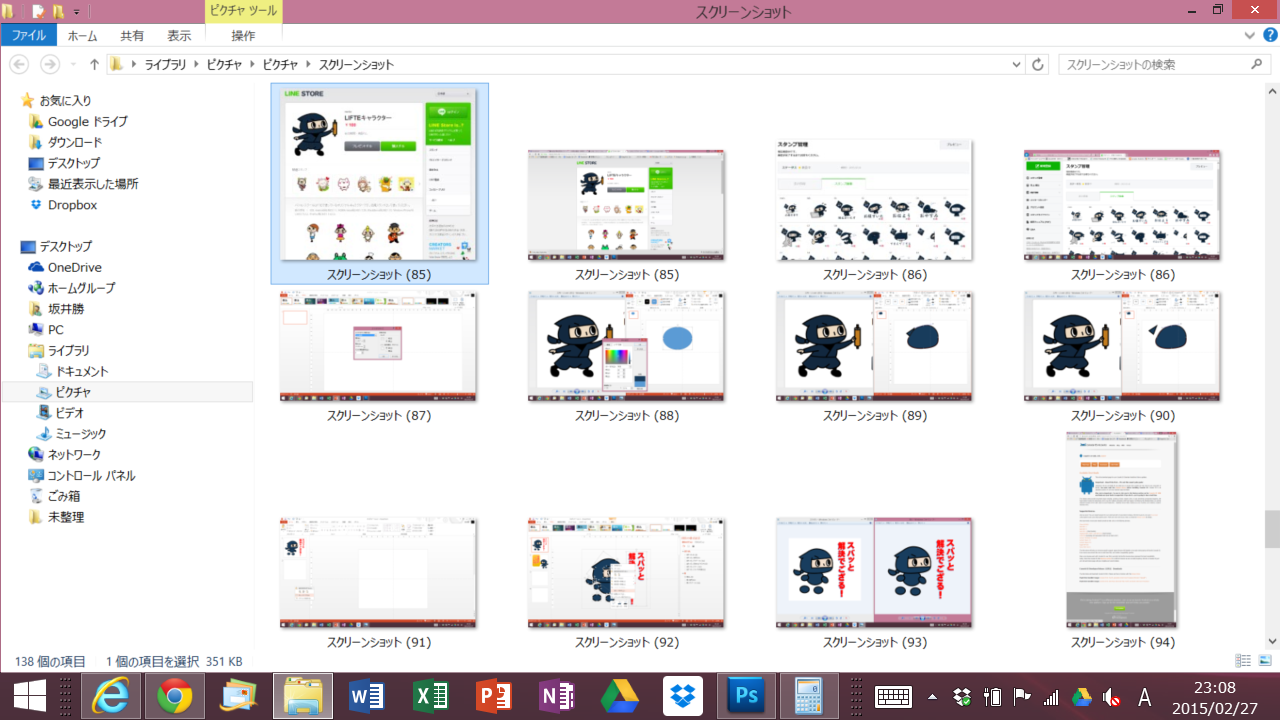Open コントロール パネル in the navigation pane

click(91, 476)
